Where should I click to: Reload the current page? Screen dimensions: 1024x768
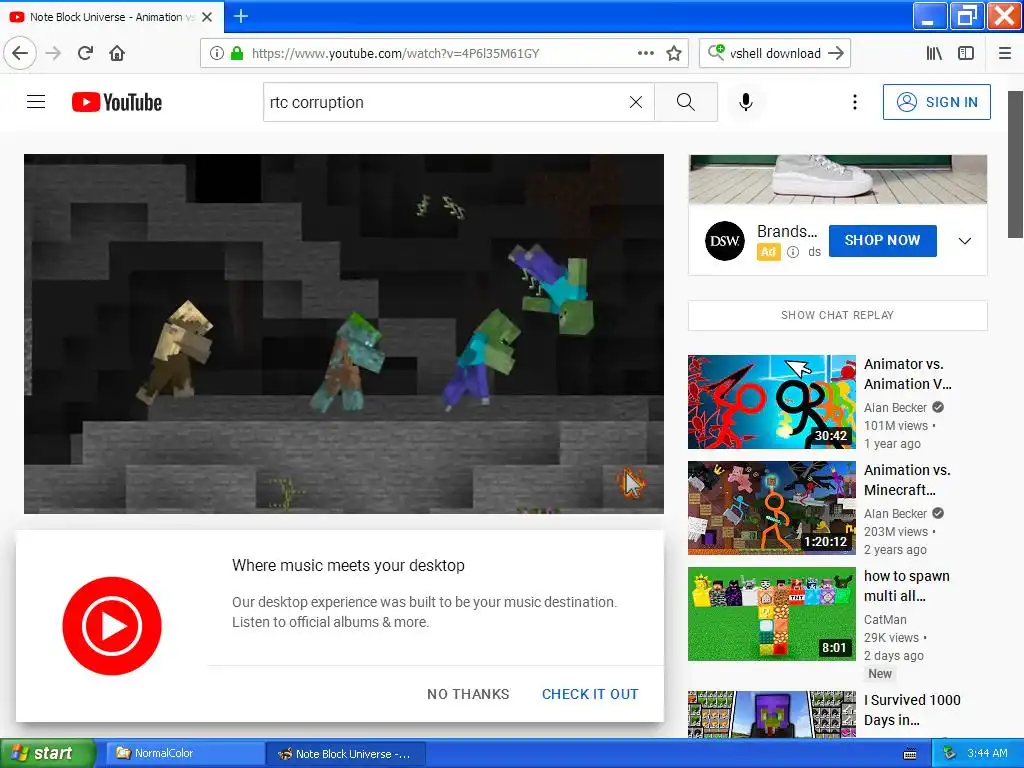tap(85, 53)
